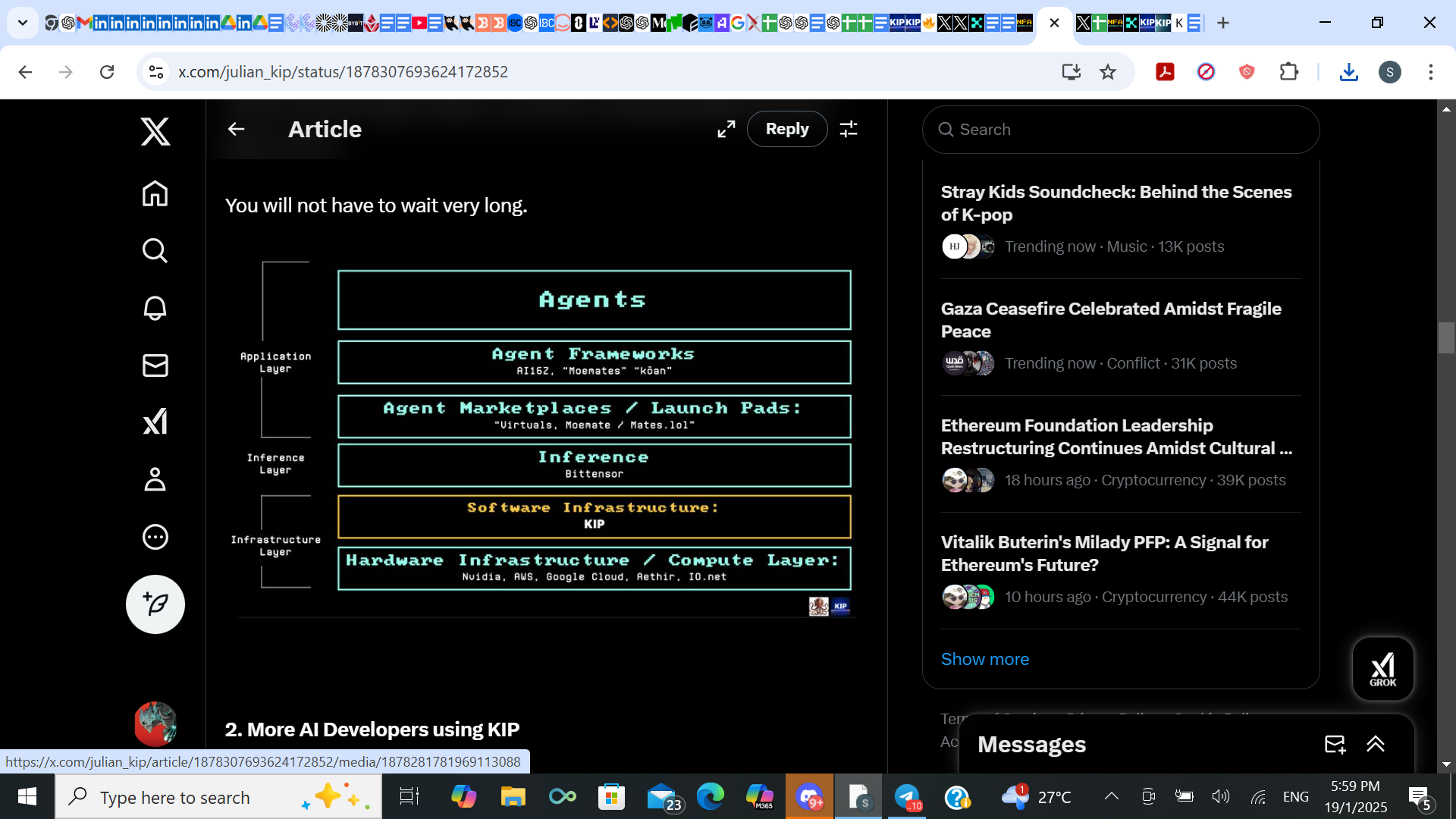Click Show more under trending stories
Screen dimensions: 1456x819
pyautogui.click(x=985, y=659)
